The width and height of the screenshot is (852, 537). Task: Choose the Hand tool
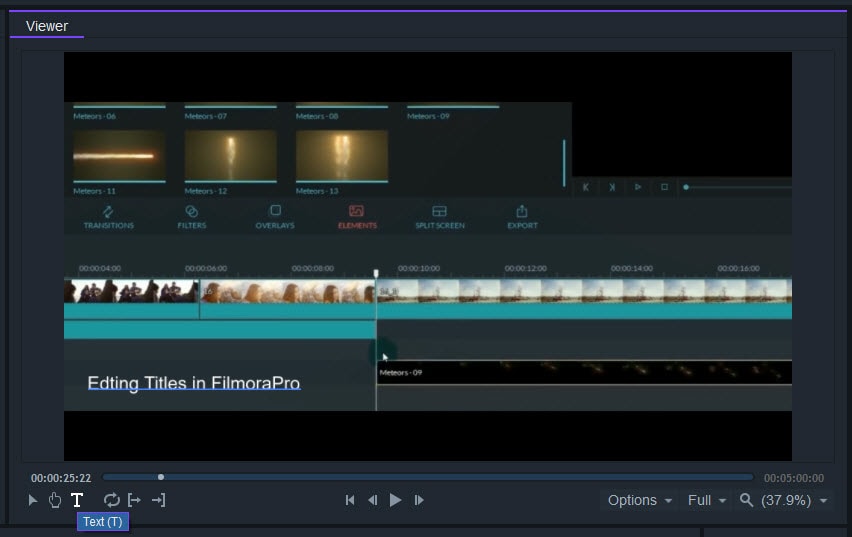point(54,500)
